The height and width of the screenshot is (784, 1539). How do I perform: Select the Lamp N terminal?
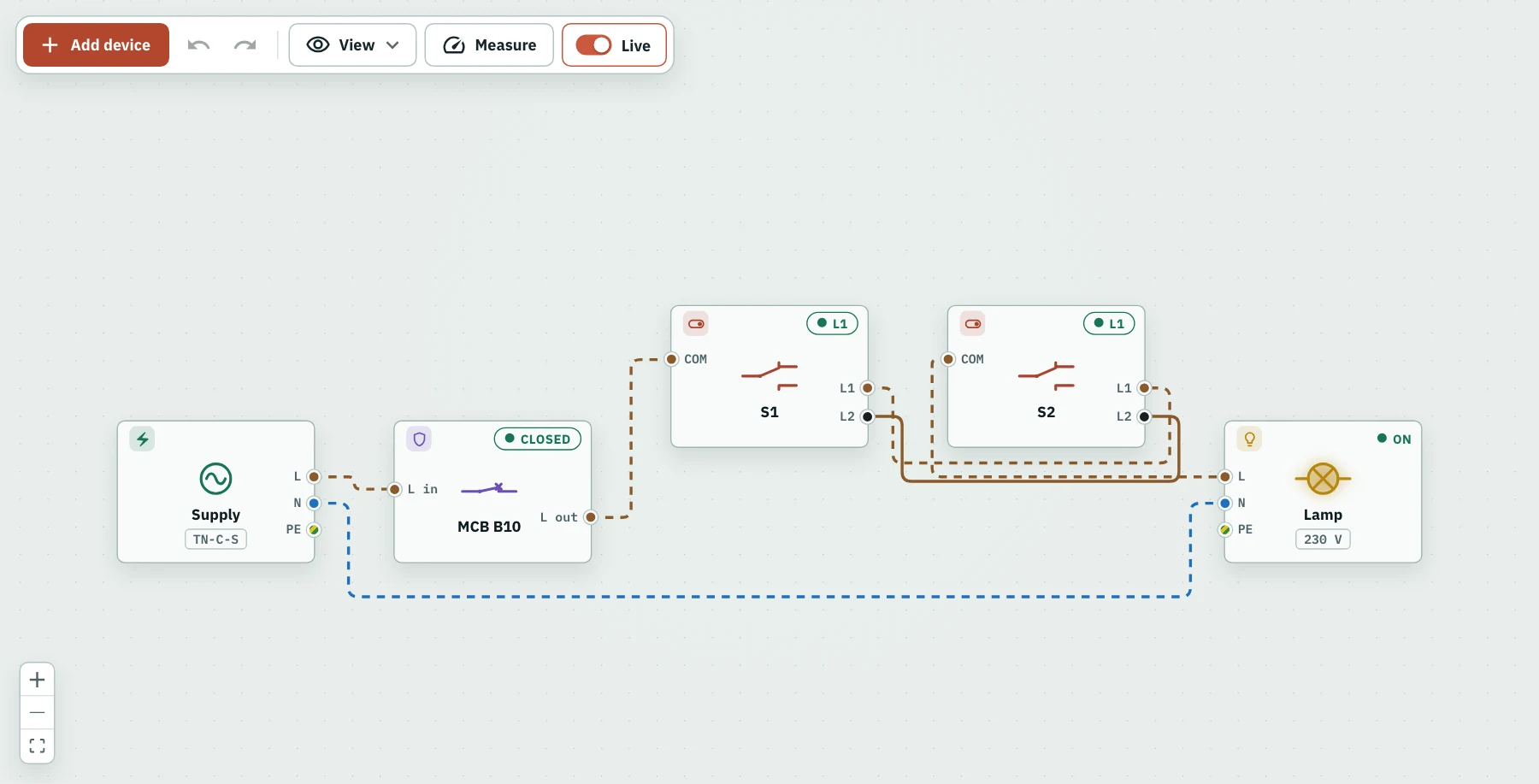[x=1225, y=504]
